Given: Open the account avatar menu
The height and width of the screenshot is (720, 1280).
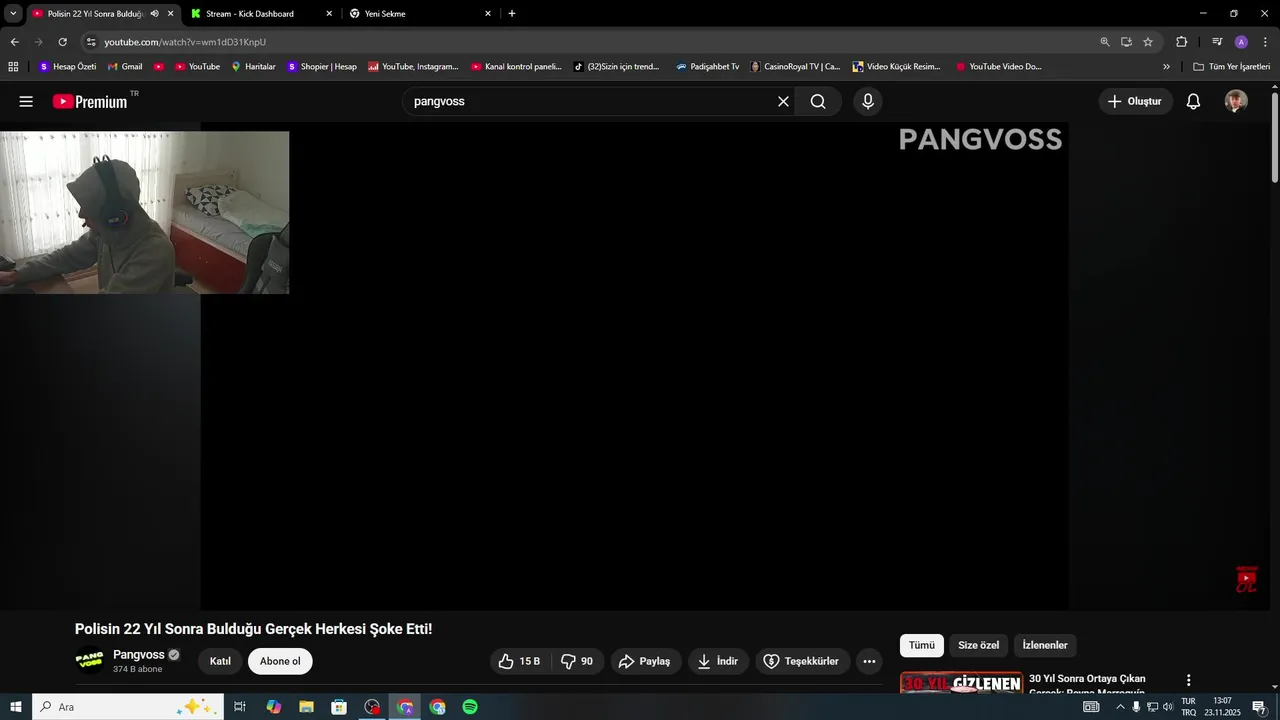Looking at the screenshot, I should (1236, 101).
